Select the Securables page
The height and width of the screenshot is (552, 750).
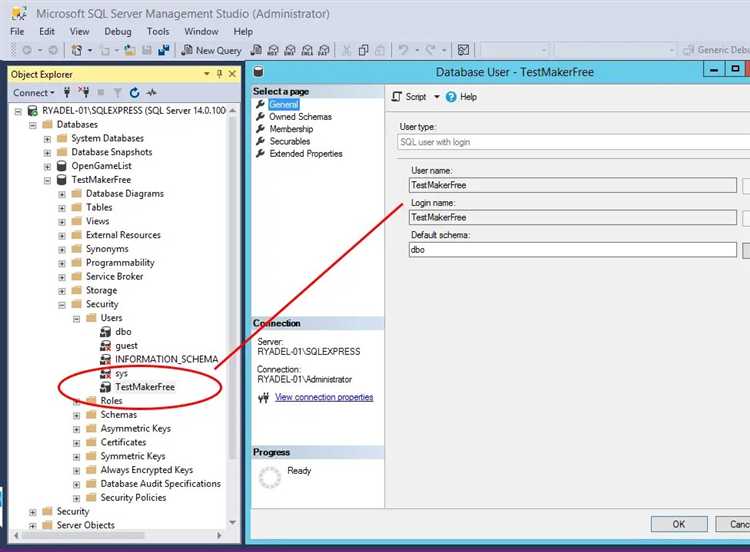coord(289,142)
